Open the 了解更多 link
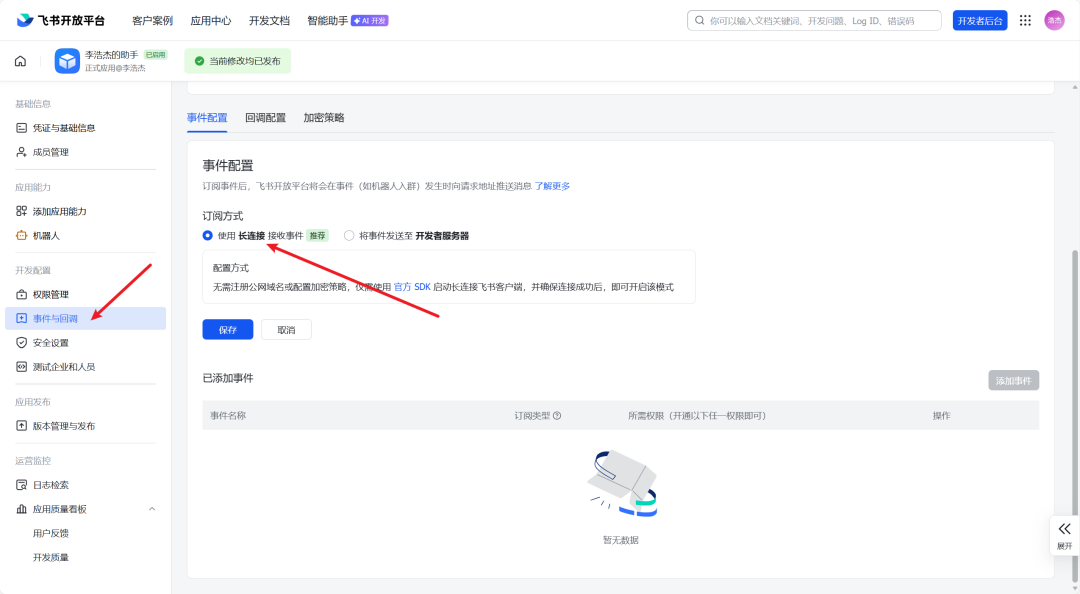 (x=551, y=187)
